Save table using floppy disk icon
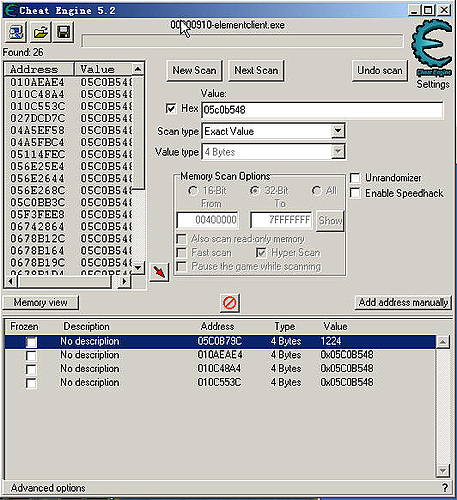 [x=63, y=32]
